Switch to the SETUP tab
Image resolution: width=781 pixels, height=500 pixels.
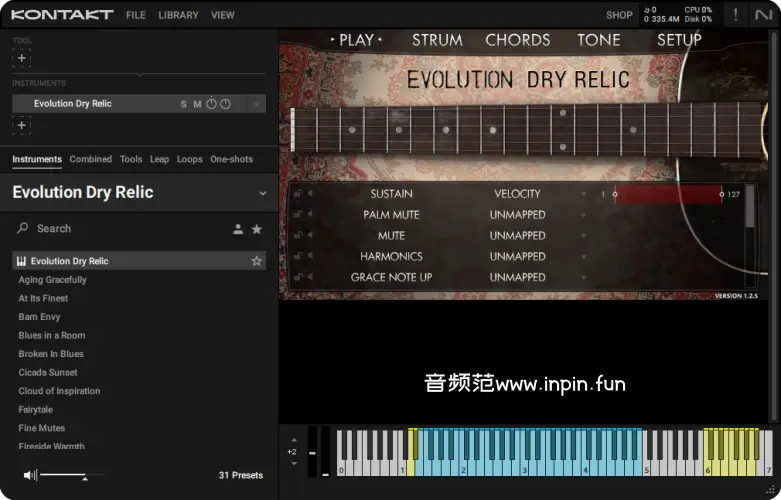(679, 40)
